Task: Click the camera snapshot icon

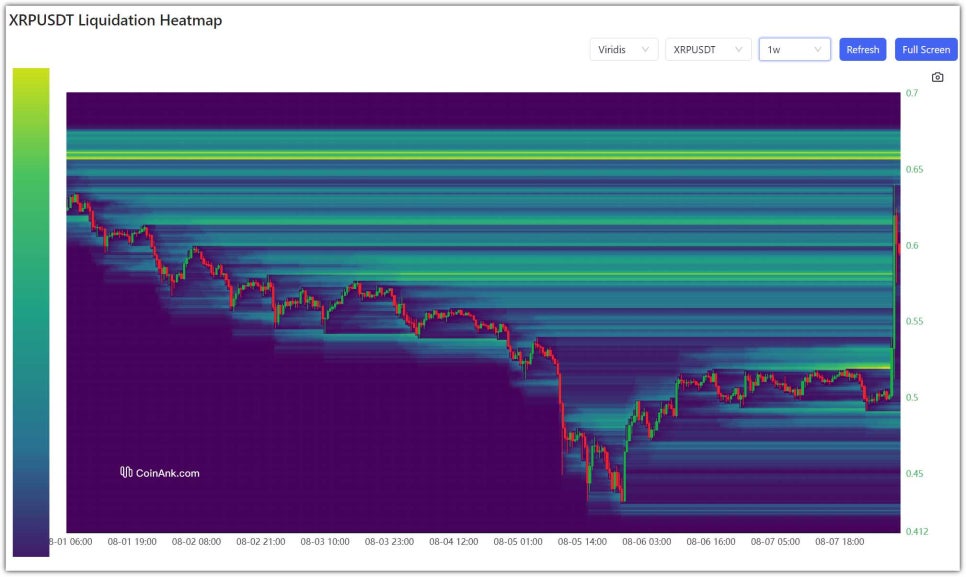Action: point(937,77)
